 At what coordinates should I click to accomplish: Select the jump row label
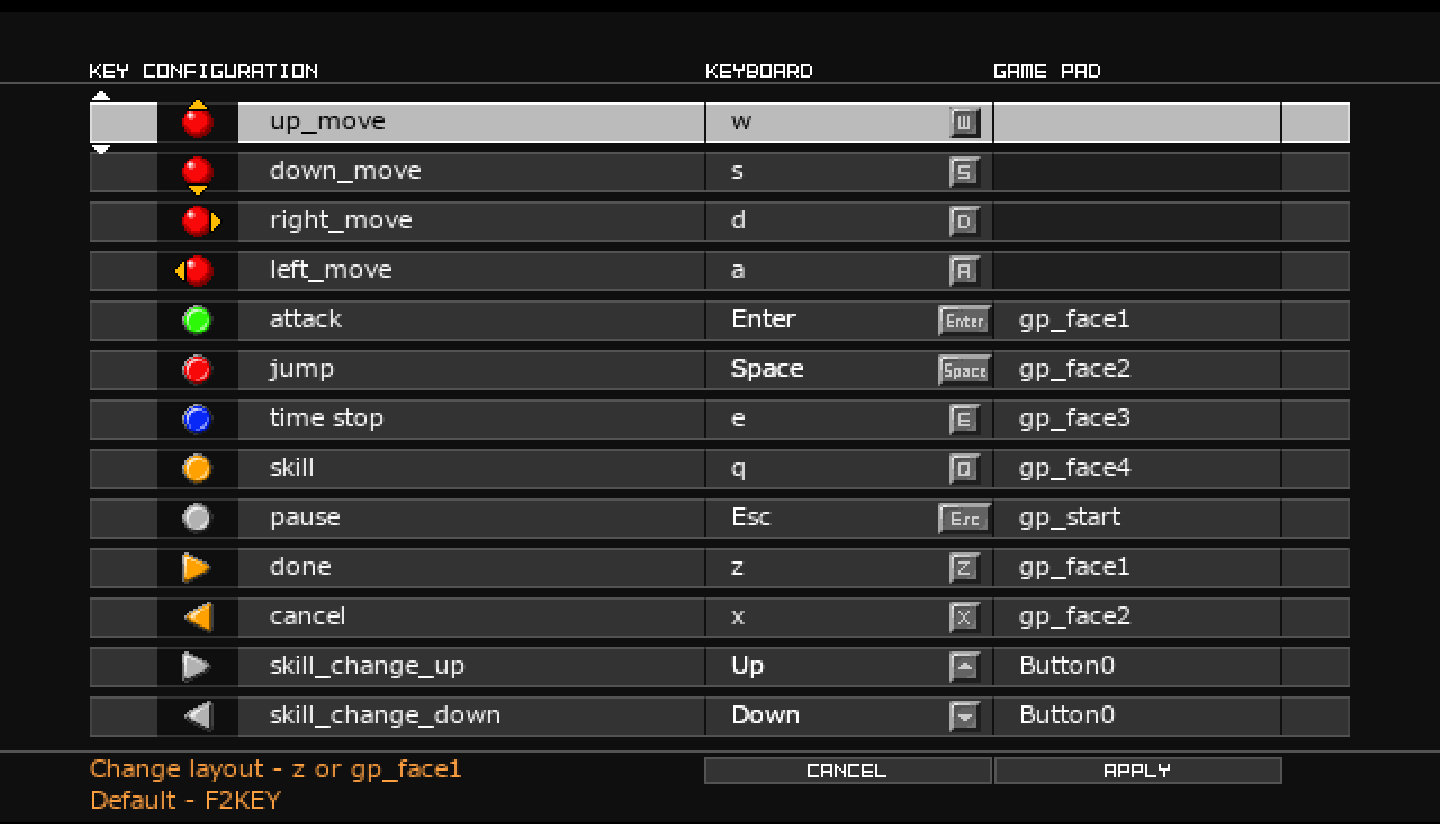[x=302, y=369]
